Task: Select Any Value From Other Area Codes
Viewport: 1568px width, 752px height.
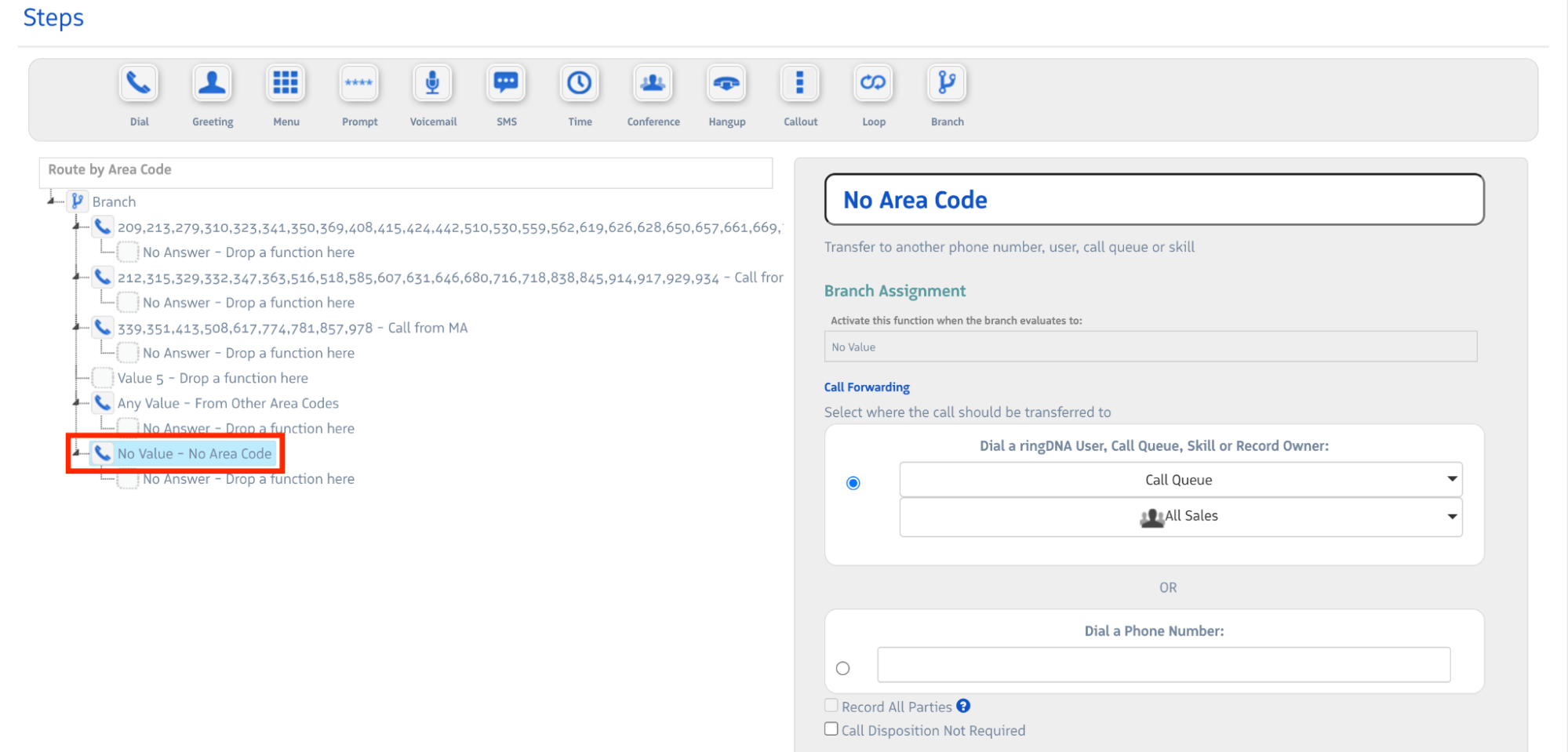Action: [227, 403]
